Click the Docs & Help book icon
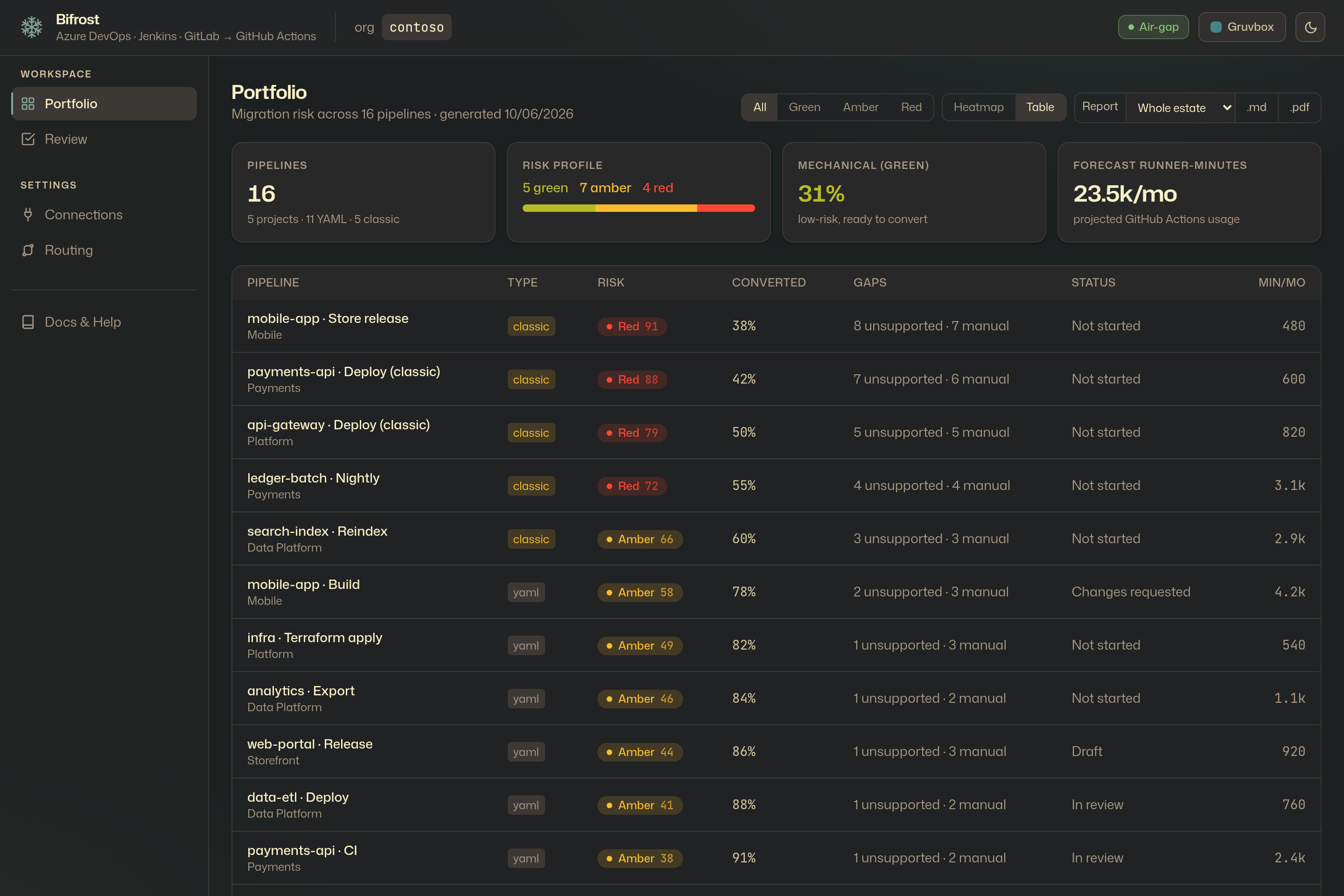The height and width of the screenshot is (896, 1344). pyautogui.click(x=28, y=322)
